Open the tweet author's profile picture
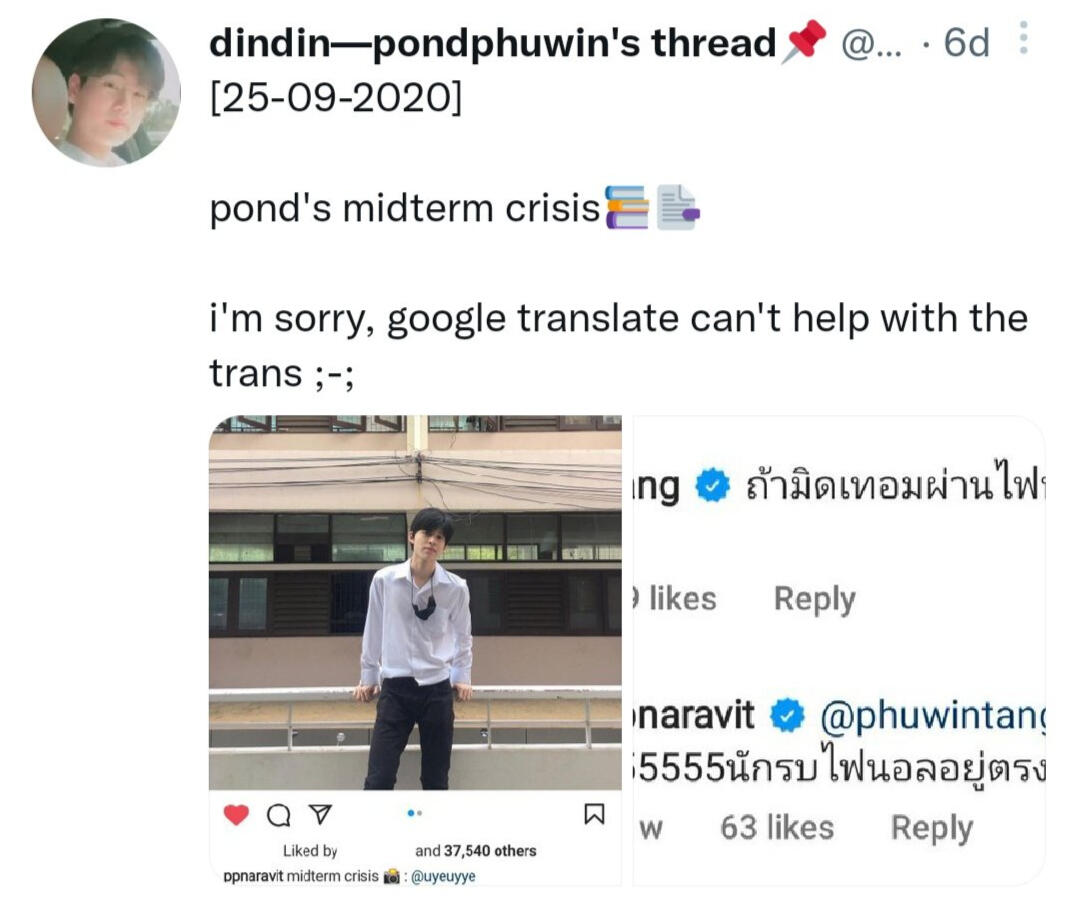This screenshot has width=1078, height=898. click(x=106, y=93)
